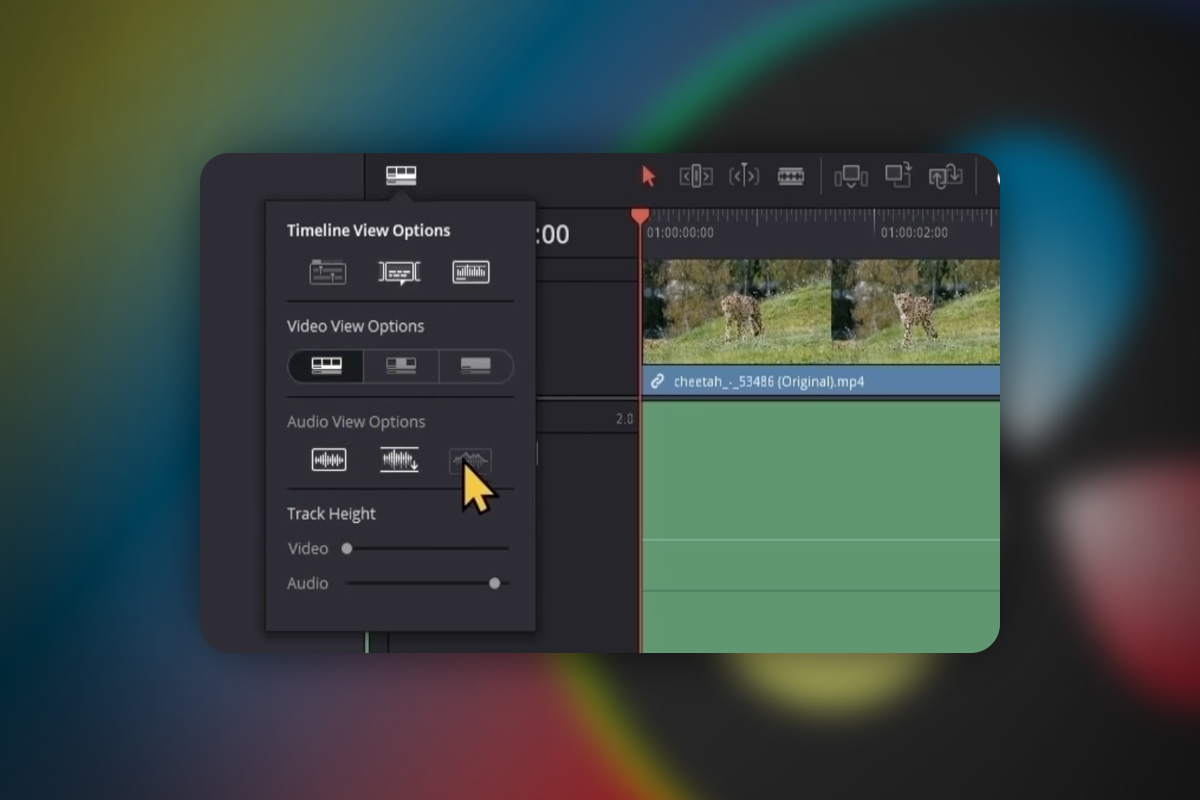Select Thumbnail video view option

(x=401, y=366)
